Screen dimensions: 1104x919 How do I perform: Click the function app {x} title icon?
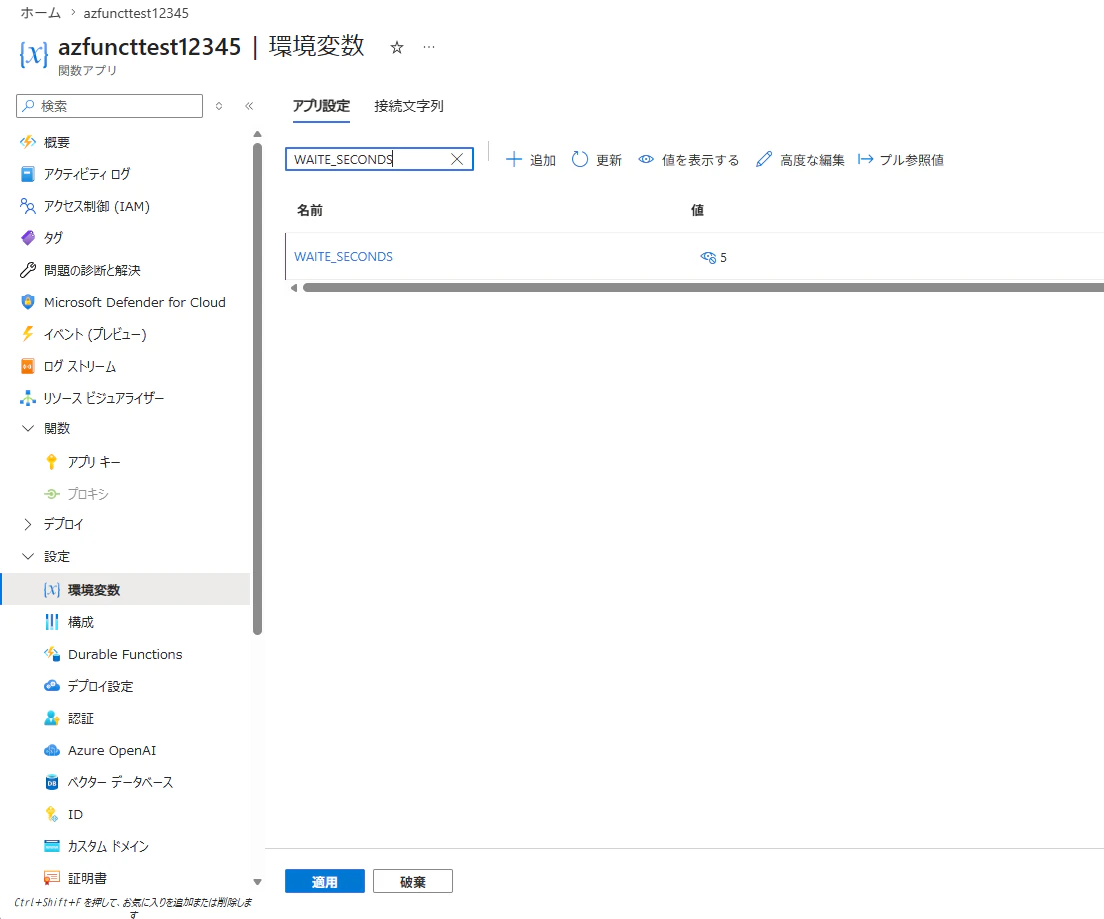(33, 54)
